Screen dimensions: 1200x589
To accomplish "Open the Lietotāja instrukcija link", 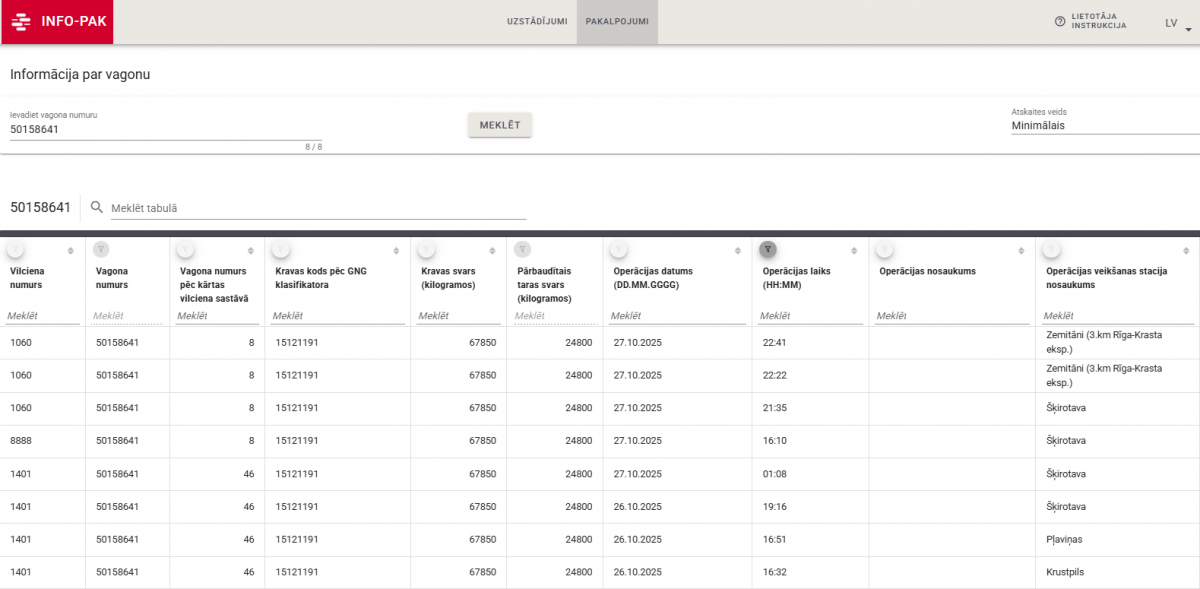I will [1099, 22].
